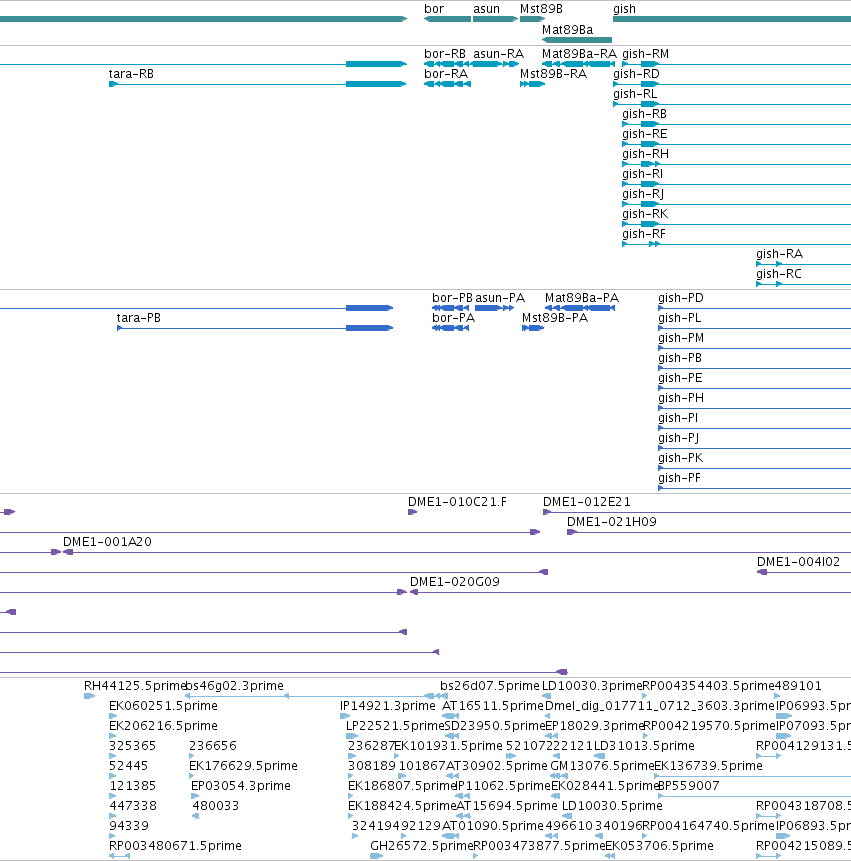Click the 480033 feature label
The width and height of the screenshot is (851, 861).
pyautogui.click(x=215, y=806)
